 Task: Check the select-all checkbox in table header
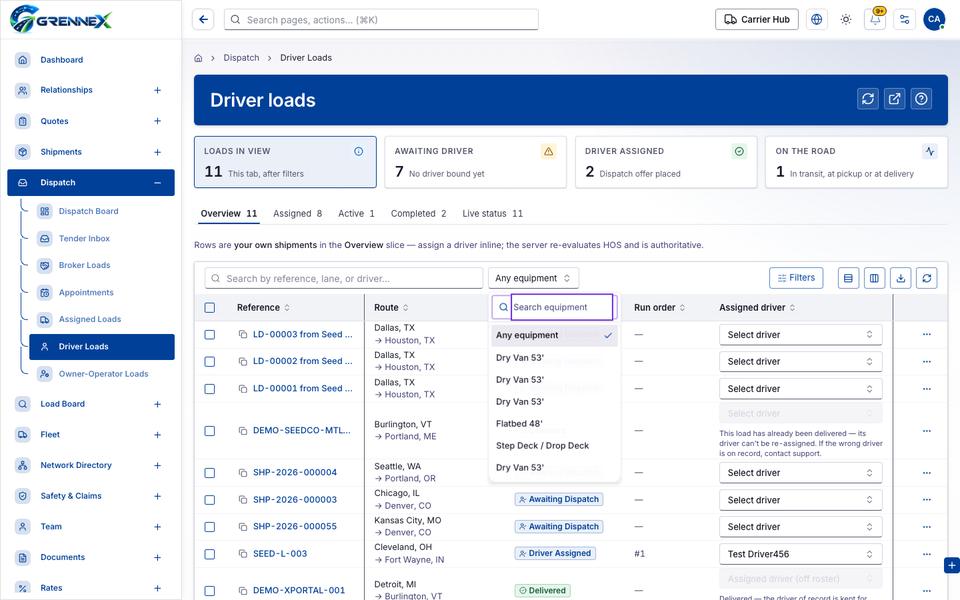(209, 307)
